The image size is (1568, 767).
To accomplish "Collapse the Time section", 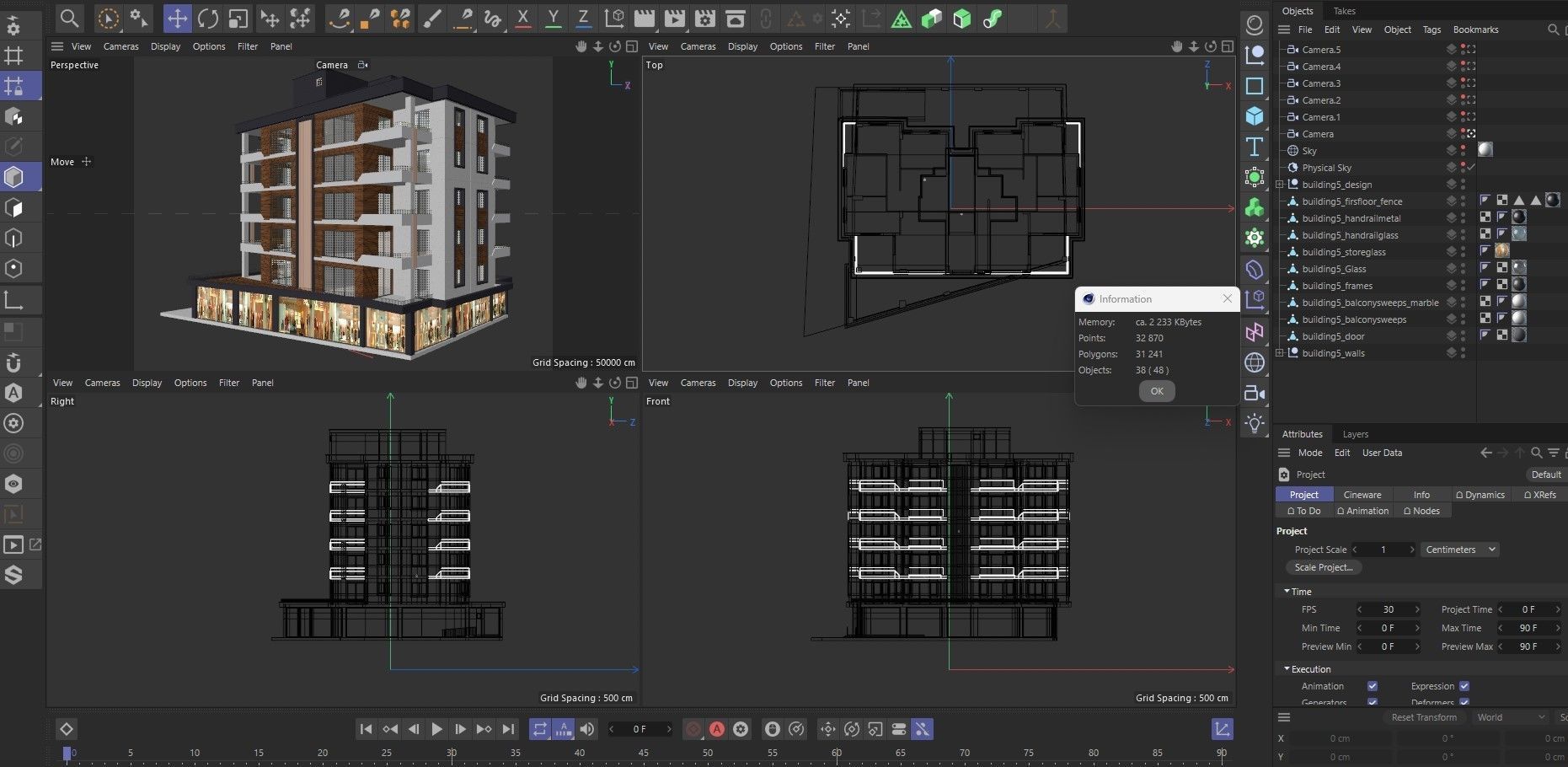I will point(1287,592).
